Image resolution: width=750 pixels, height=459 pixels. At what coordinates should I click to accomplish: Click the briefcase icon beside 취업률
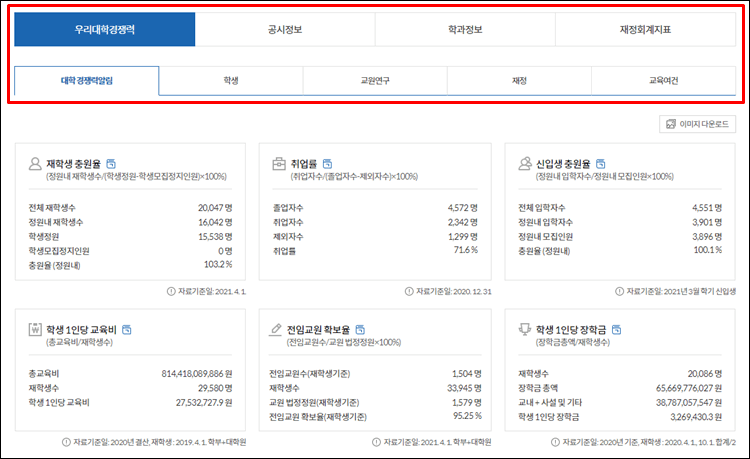tap(279, 164)
